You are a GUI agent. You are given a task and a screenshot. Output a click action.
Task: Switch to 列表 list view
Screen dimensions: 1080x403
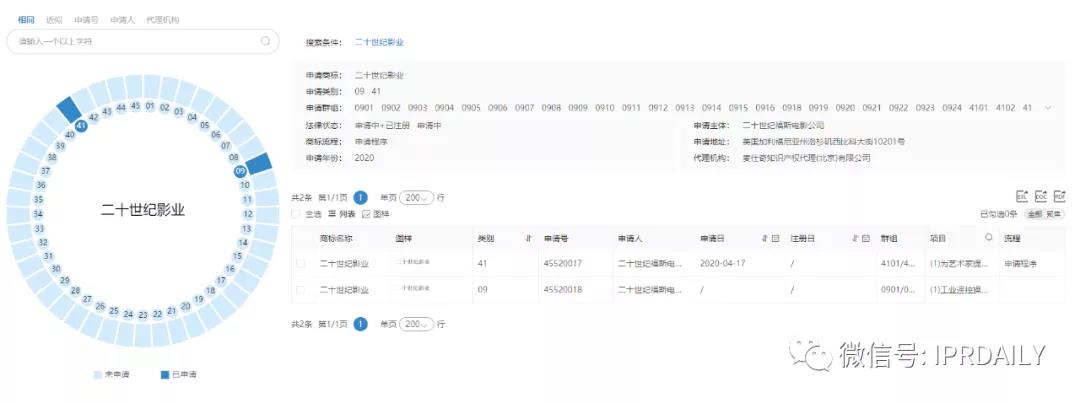[x=342, y=214]
